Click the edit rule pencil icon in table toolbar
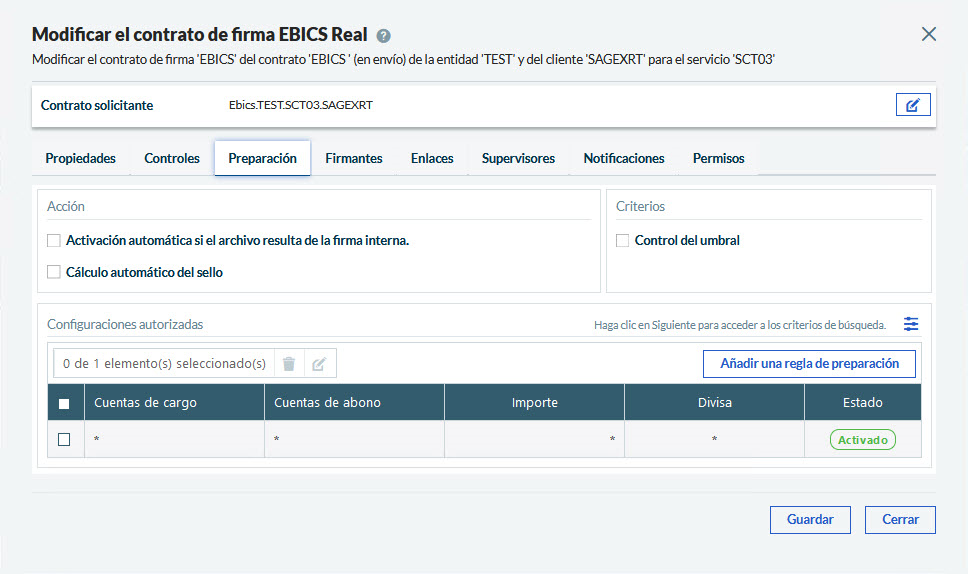 [x=319, y=364]
